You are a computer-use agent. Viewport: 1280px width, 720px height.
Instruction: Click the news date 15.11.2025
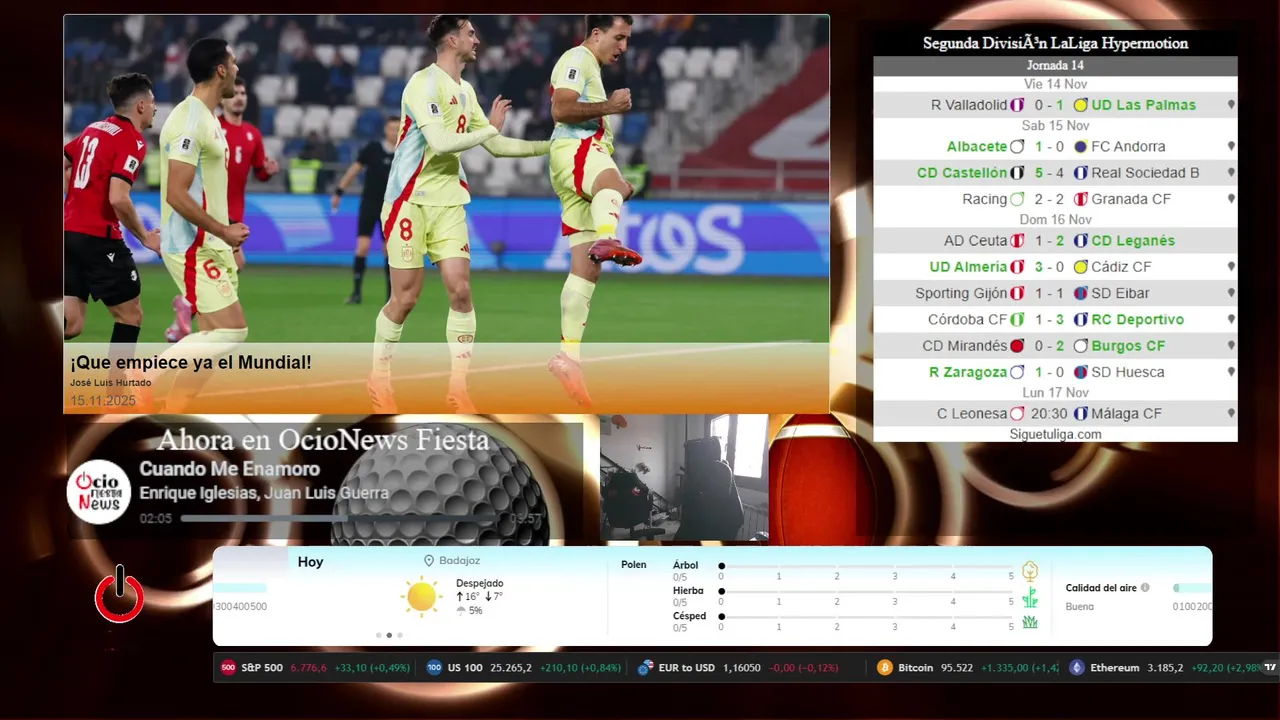pos(102,401)
